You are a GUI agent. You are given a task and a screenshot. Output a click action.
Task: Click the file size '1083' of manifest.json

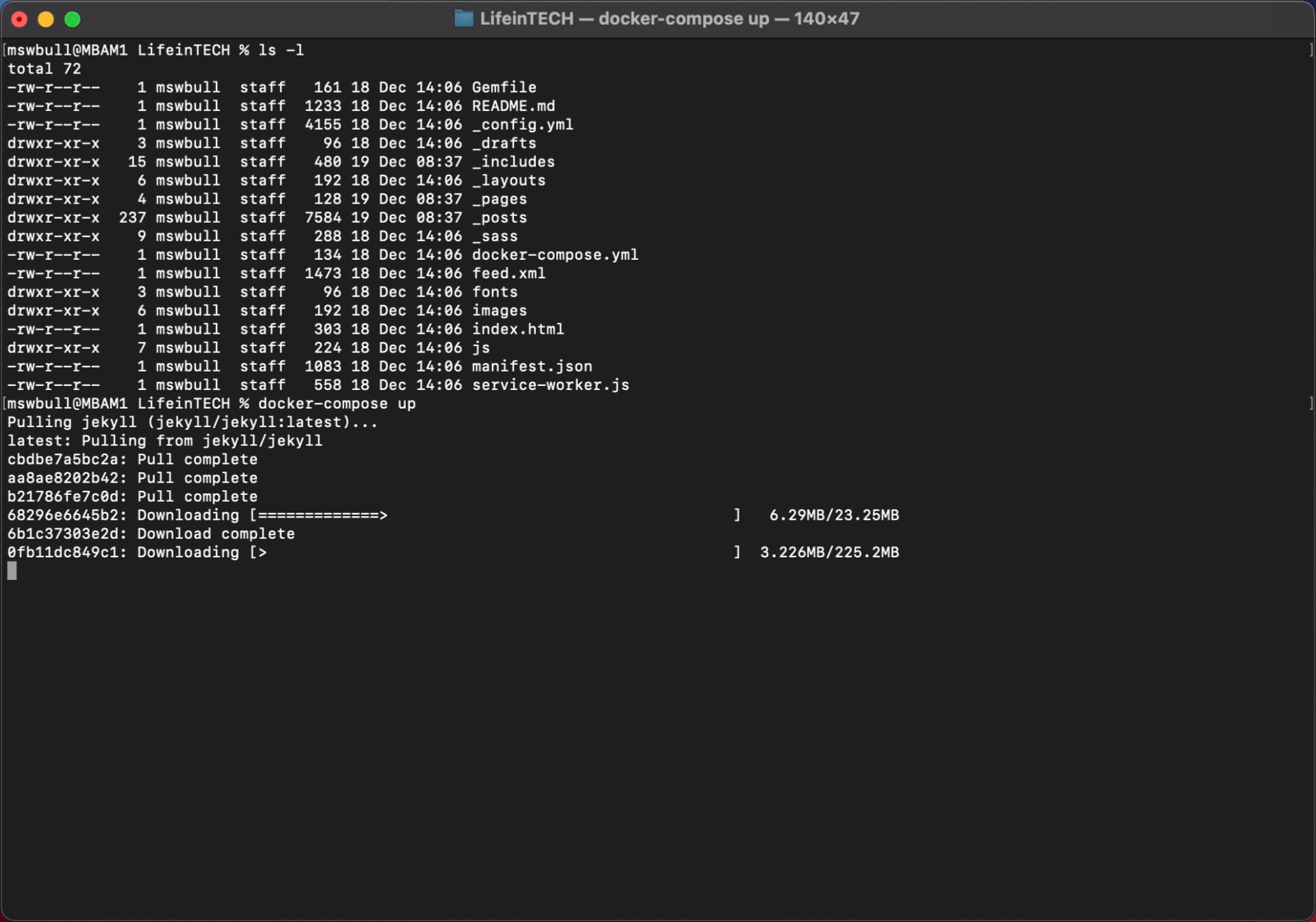point(323,366)
